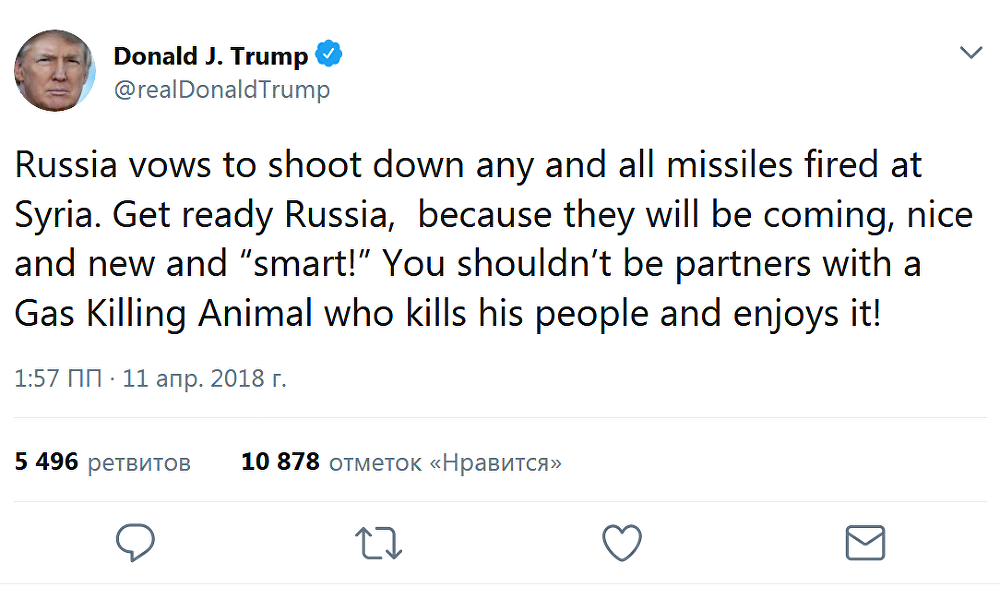This screenshot has width=1000, height=600.
Task: Retweet this tweet using the arrows icon
Action: tap(378, 542)
